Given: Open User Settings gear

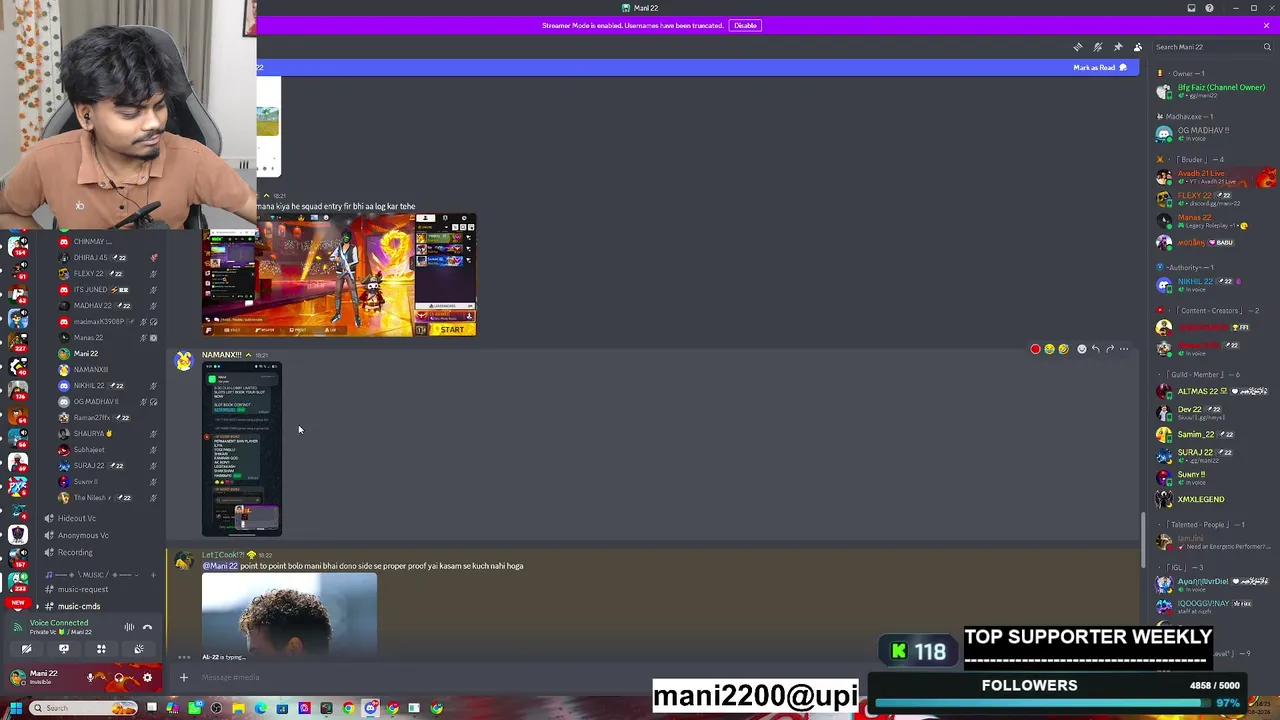Looking at the screenshot, I should [x=147, y=678].
